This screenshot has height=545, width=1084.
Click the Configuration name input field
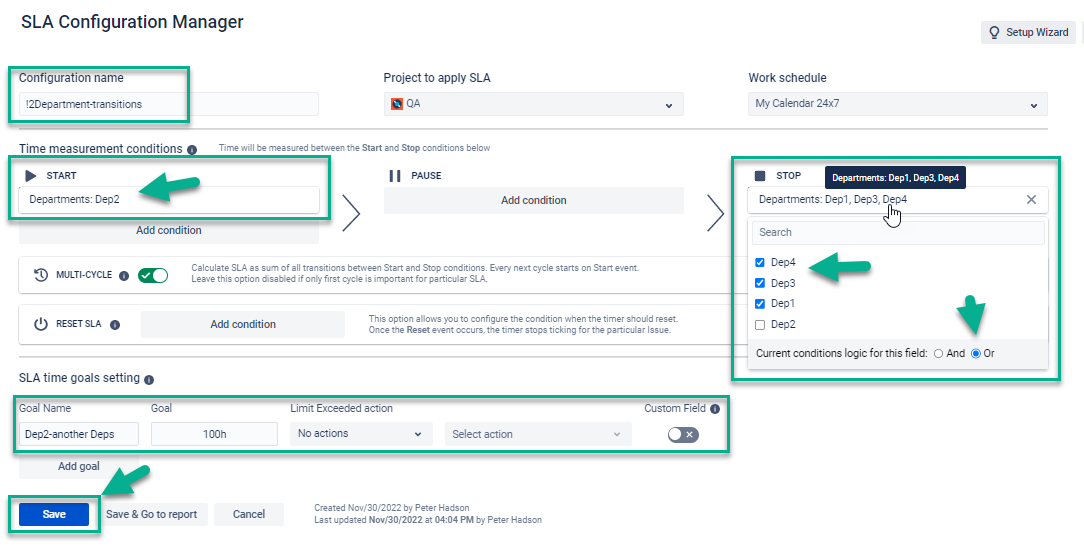click(168, 104)
